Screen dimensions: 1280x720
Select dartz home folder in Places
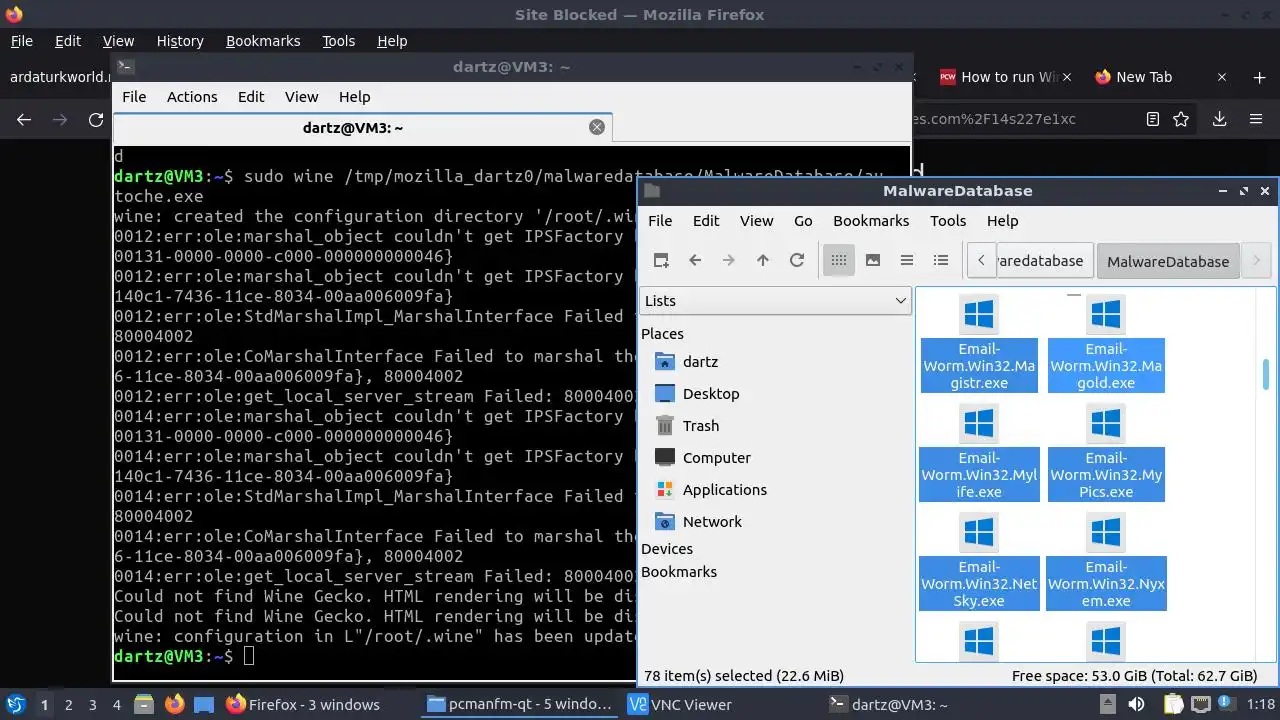700,362
